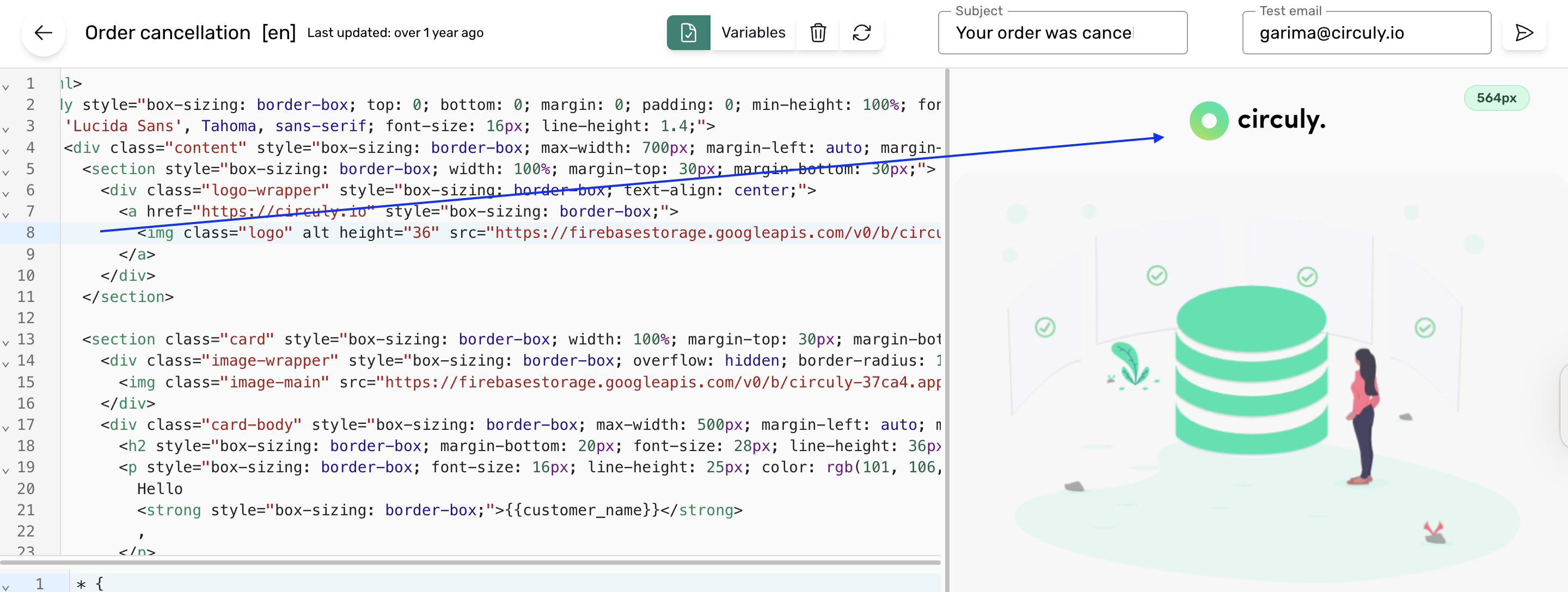Collapse card-body fold at line 17

(6, 428)
